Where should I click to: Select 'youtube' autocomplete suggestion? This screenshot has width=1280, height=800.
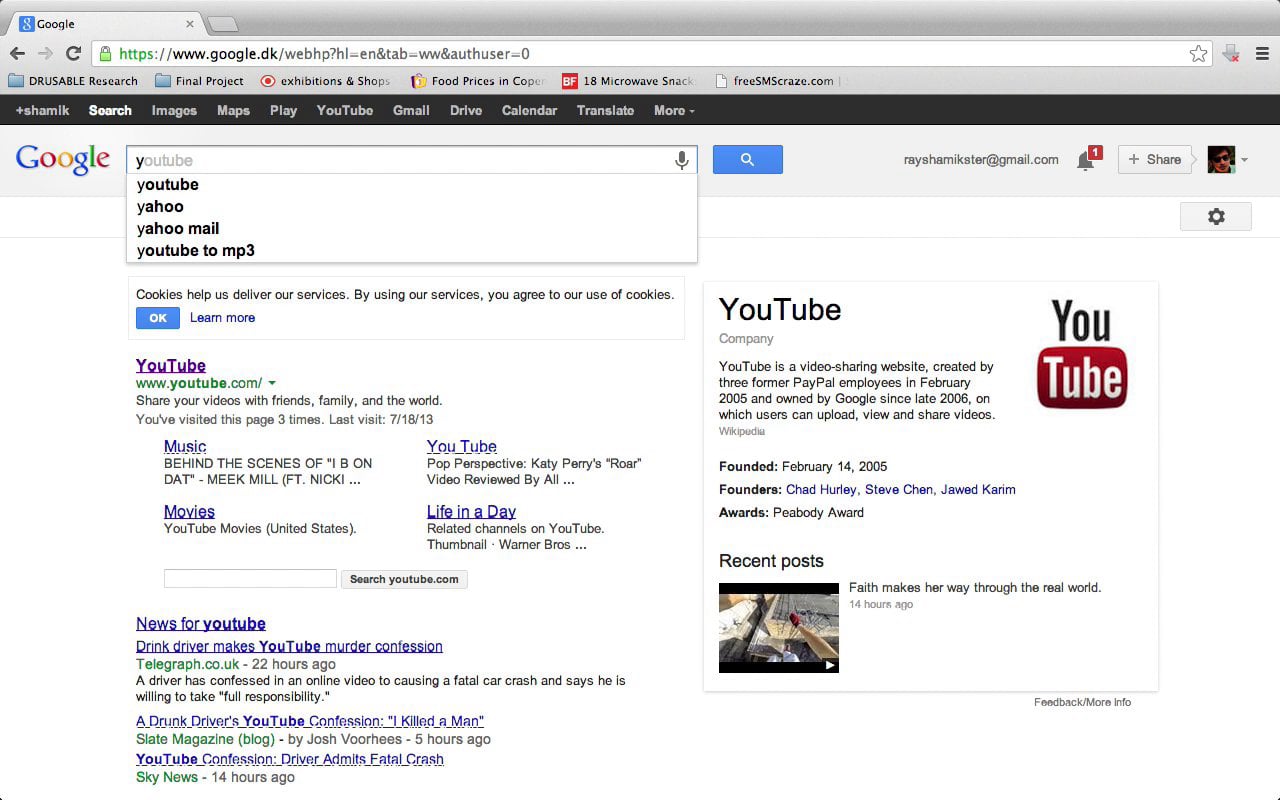coord(411,184)
